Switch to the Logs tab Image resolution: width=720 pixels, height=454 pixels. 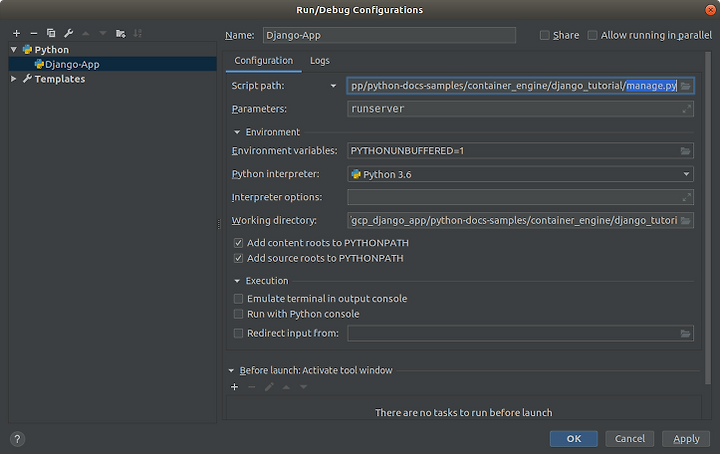point(320,61)
